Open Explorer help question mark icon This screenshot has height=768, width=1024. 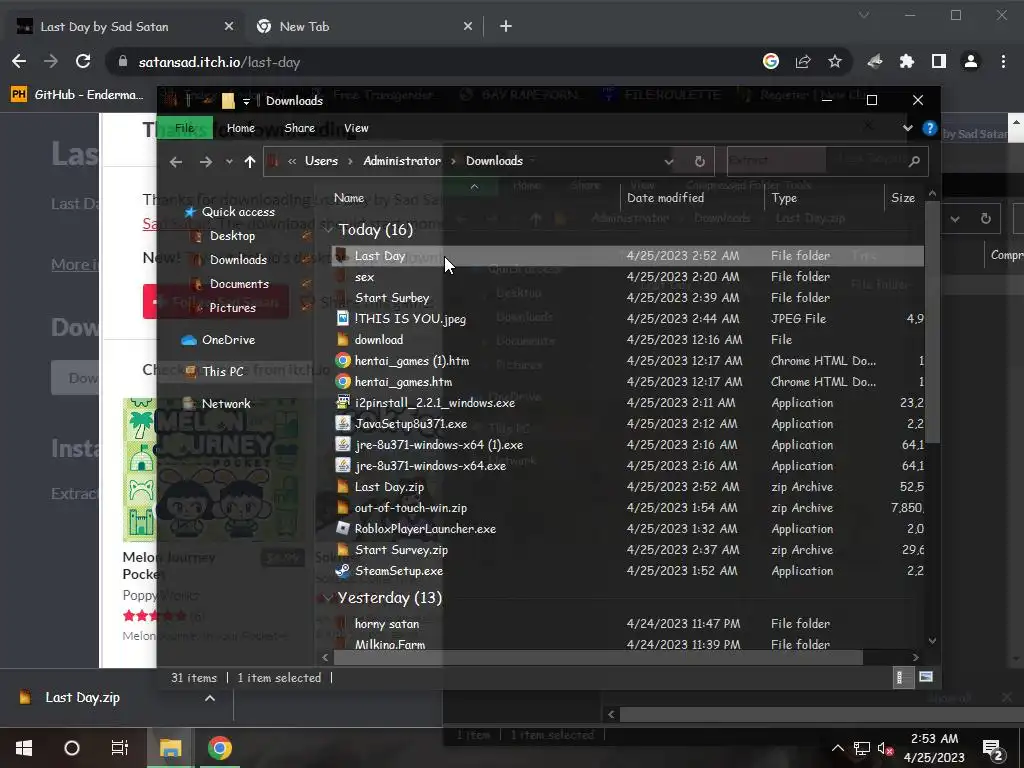pyautogui.click(x=929, y=128)
